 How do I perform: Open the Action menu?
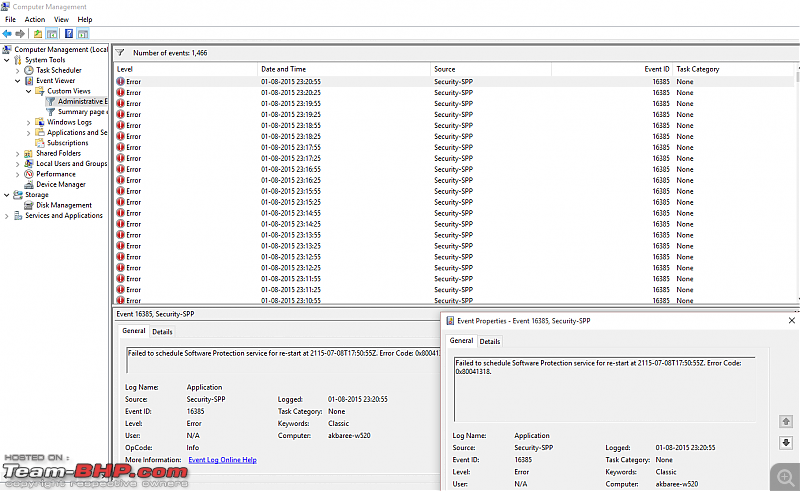[x=35, y=19]
